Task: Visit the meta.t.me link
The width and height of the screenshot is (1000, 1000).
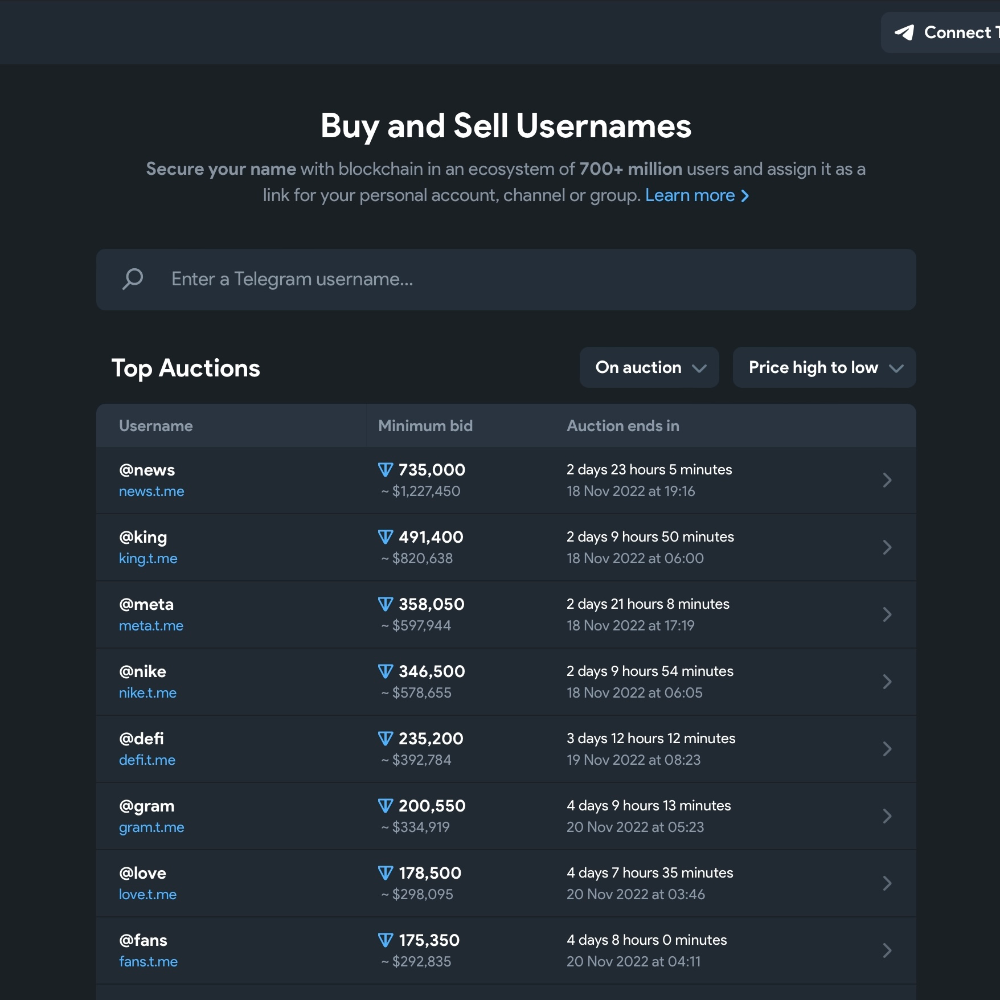Action: (151, 626)
